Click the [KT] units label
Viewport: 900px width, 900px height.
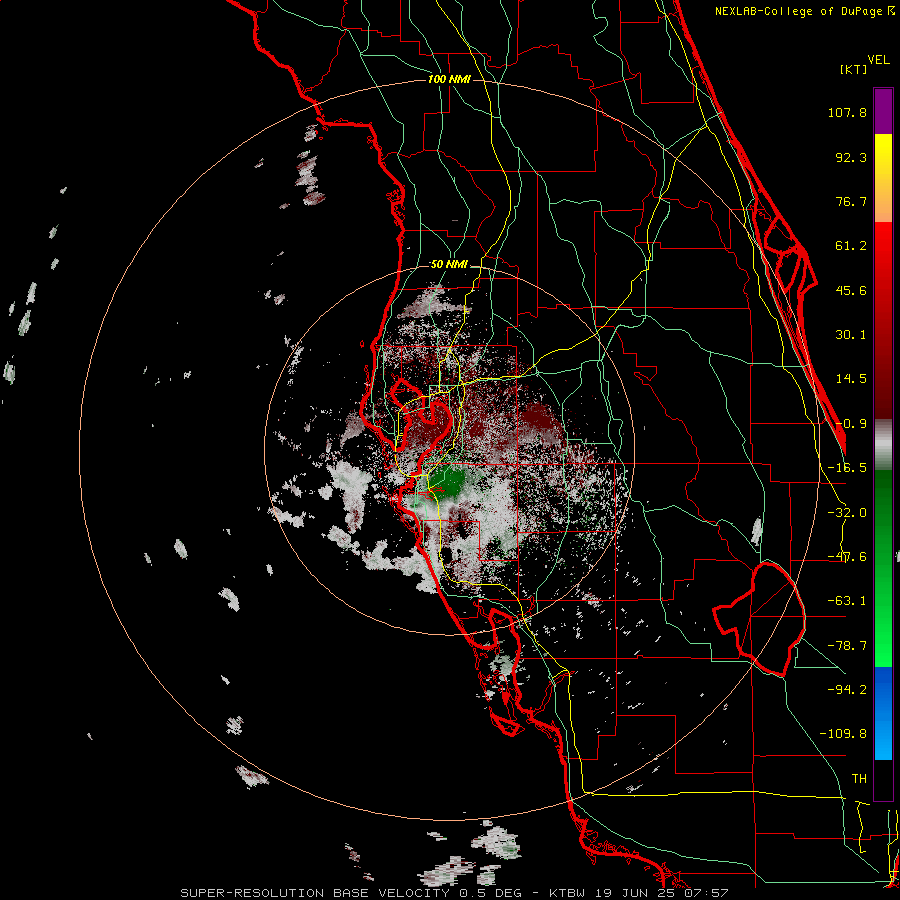click(854, 69)
